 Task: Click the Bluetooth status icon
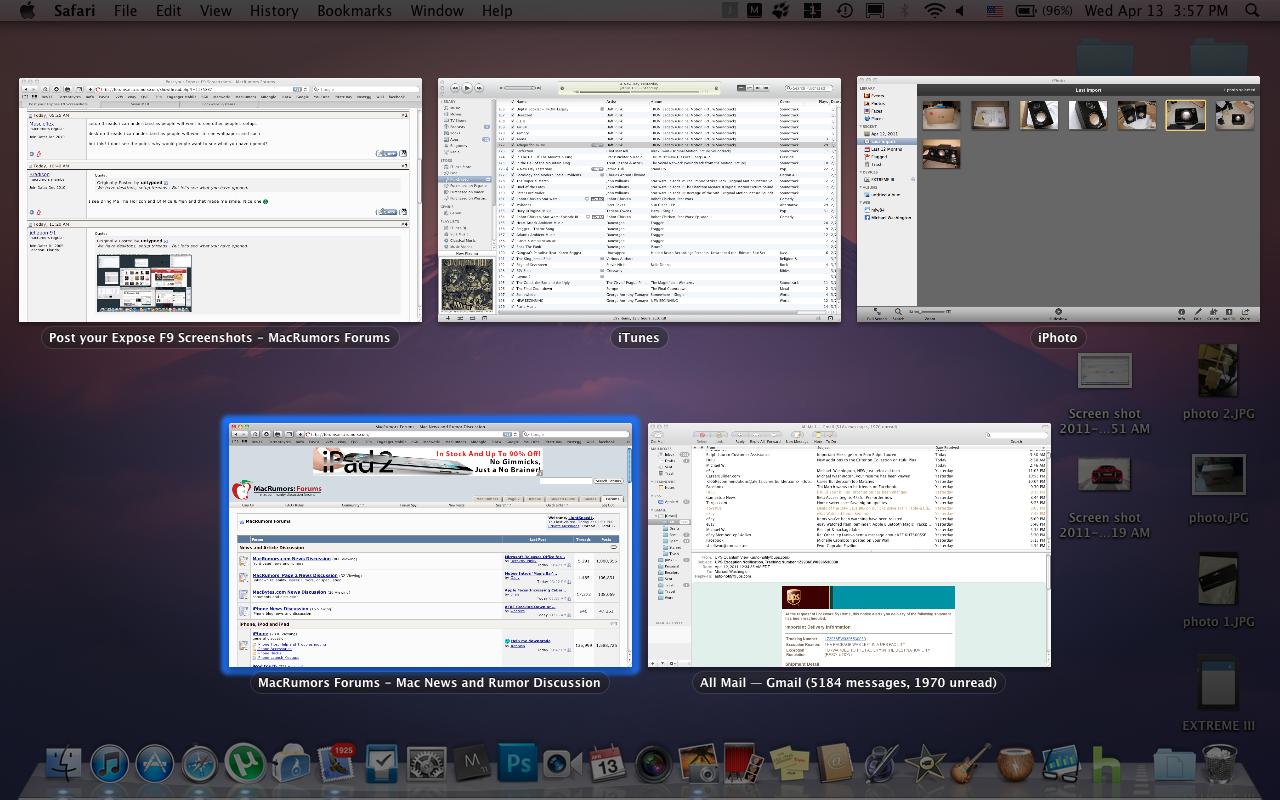pyautogui.click(x=905, y=11)
